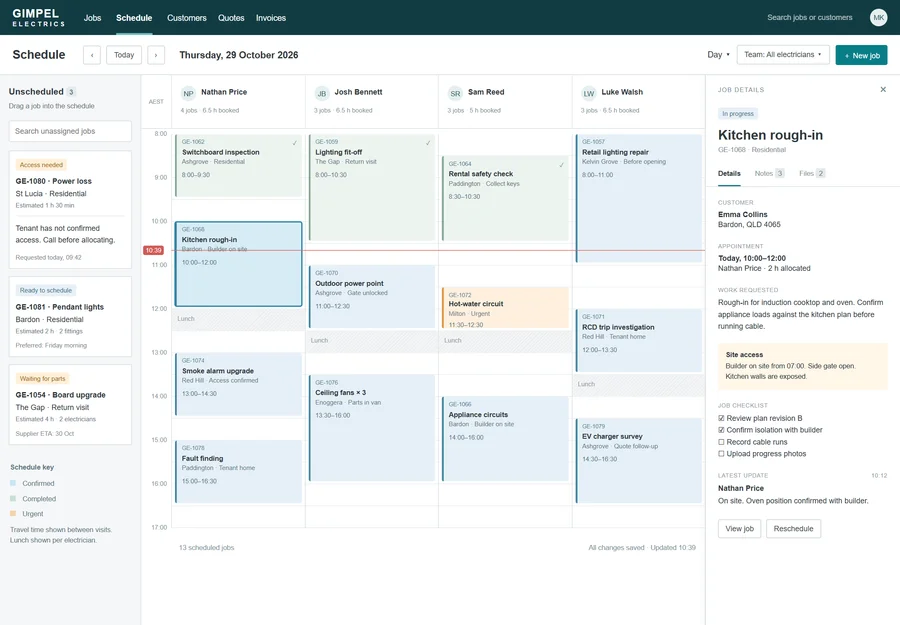
Task: Open the Day view dropdown
Action: tap(718, 55)
